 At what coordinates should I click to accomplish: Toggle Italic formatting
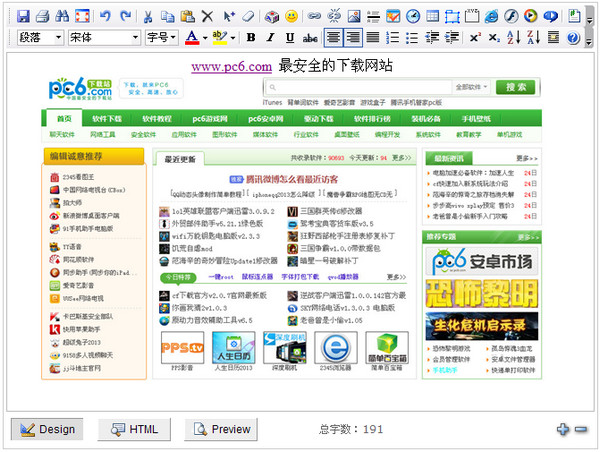click(x=271, y=38)
